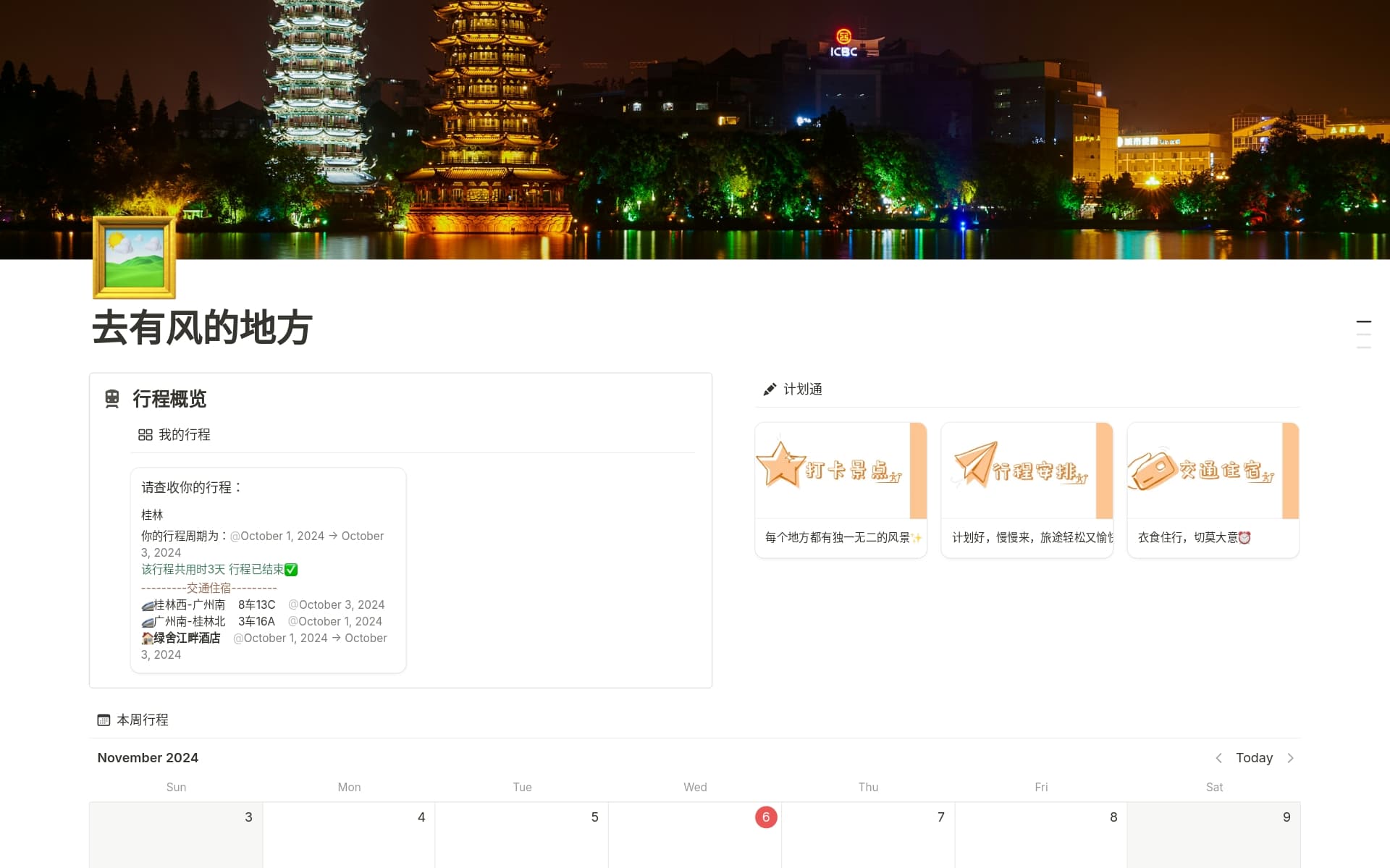
Task: Click the hotel emoji before 绿舍江畔酒店
Action: pos(147,638)
